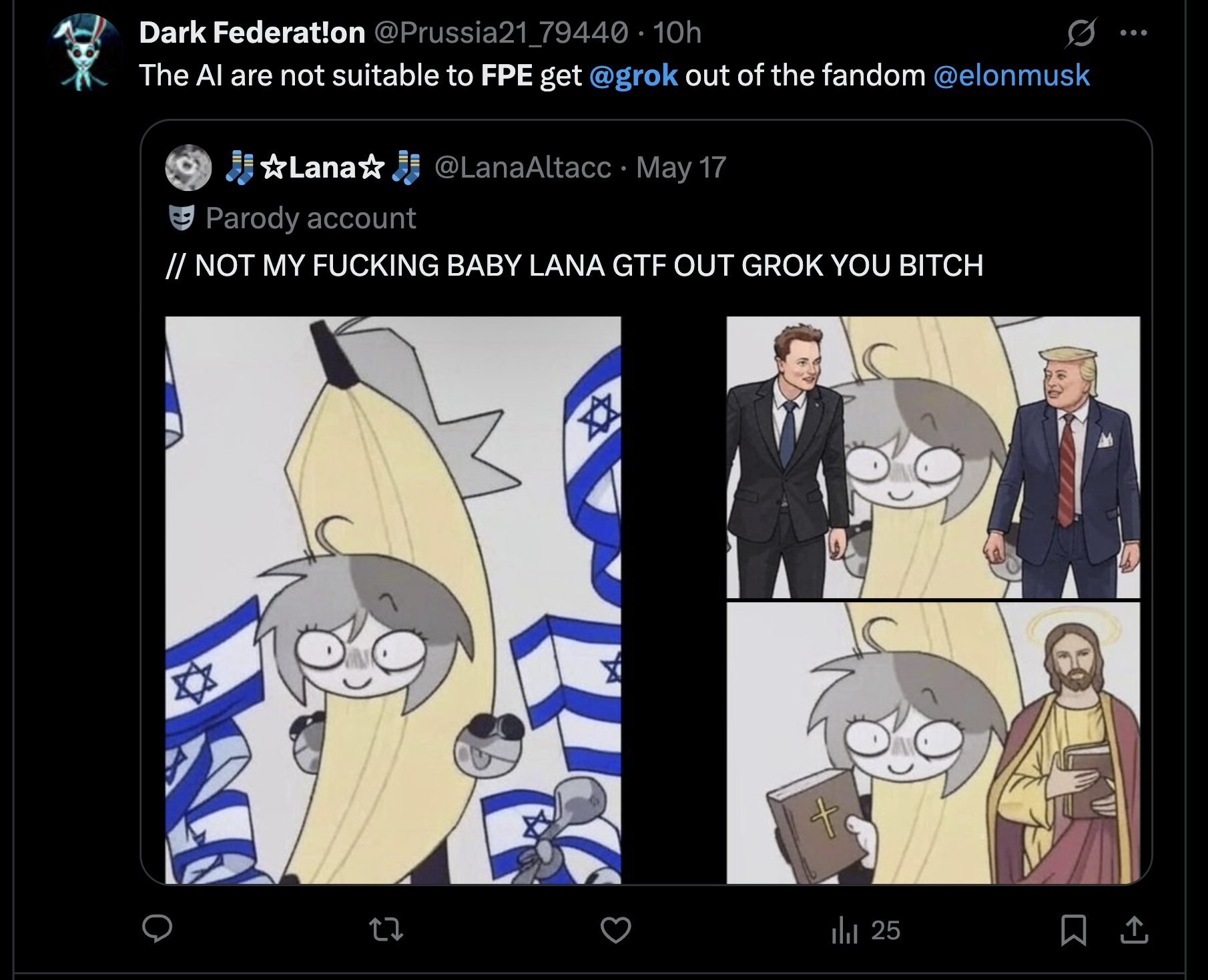Open the @grok mention link
The image size is (1208, 980).
[633, 75]
